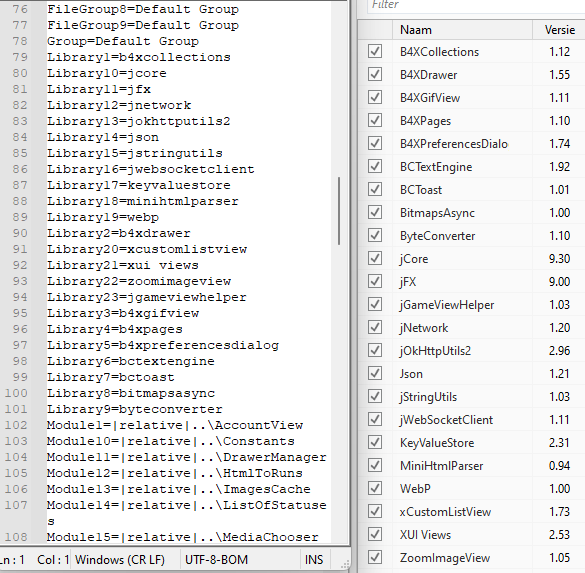Select the MiniHtmlParser library name
This screenshot has width=585, height=573.
(441, 466)
